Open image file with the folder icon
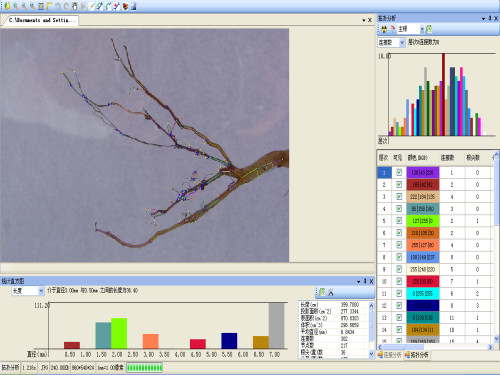500x375 pixels. click(7, 6)
